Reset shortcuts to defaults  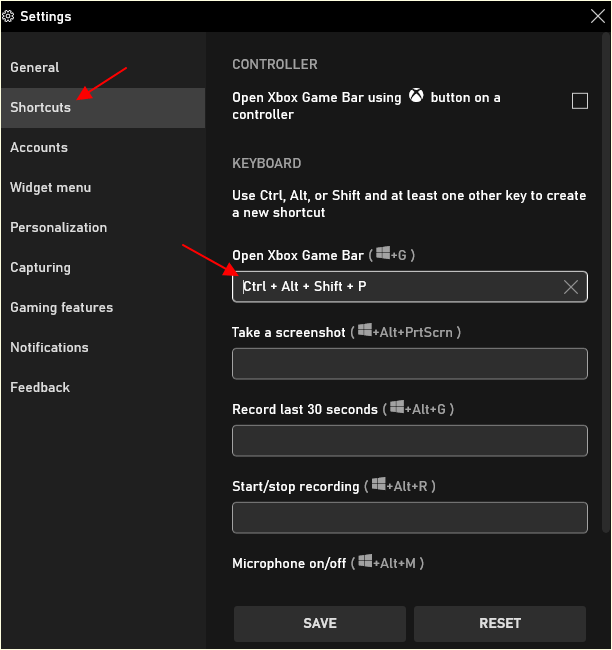[500, 623]
